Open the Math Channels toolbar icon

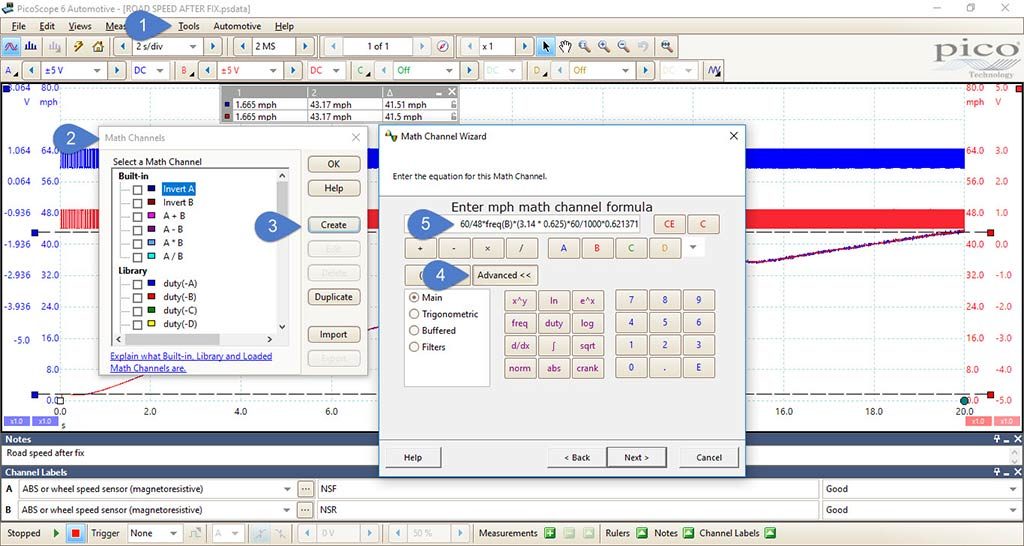[714, 70]
